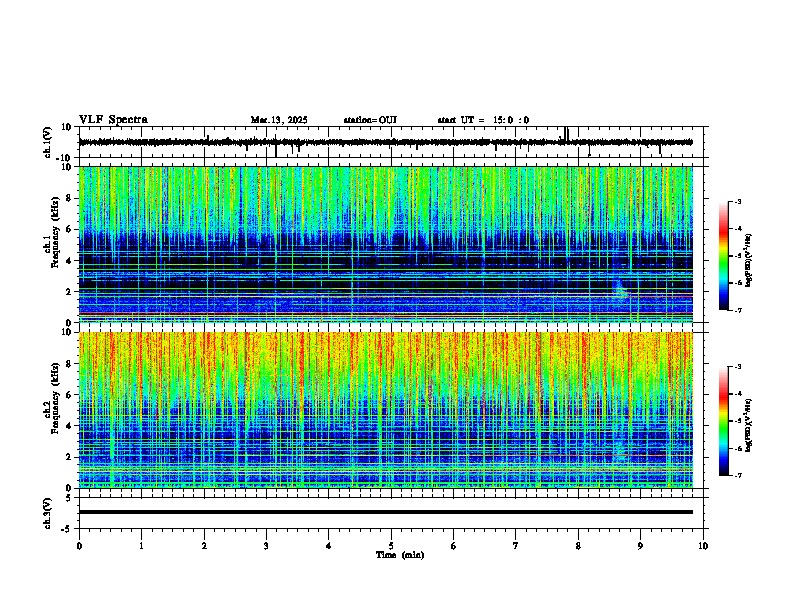Click the tall spike near 7.8 min in ch.1 waveform
The image size is (792, 612).
566,134
